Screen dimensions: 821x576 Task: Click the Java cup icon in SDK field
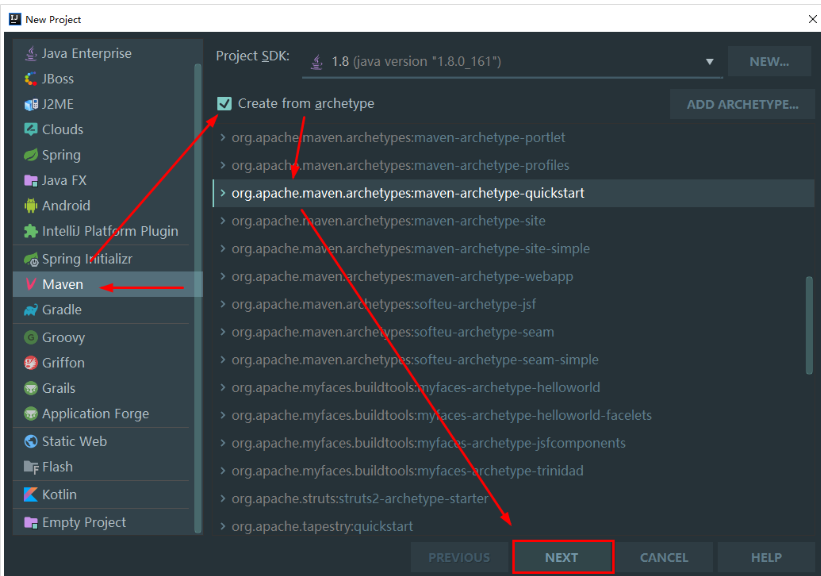pos(317,62)
